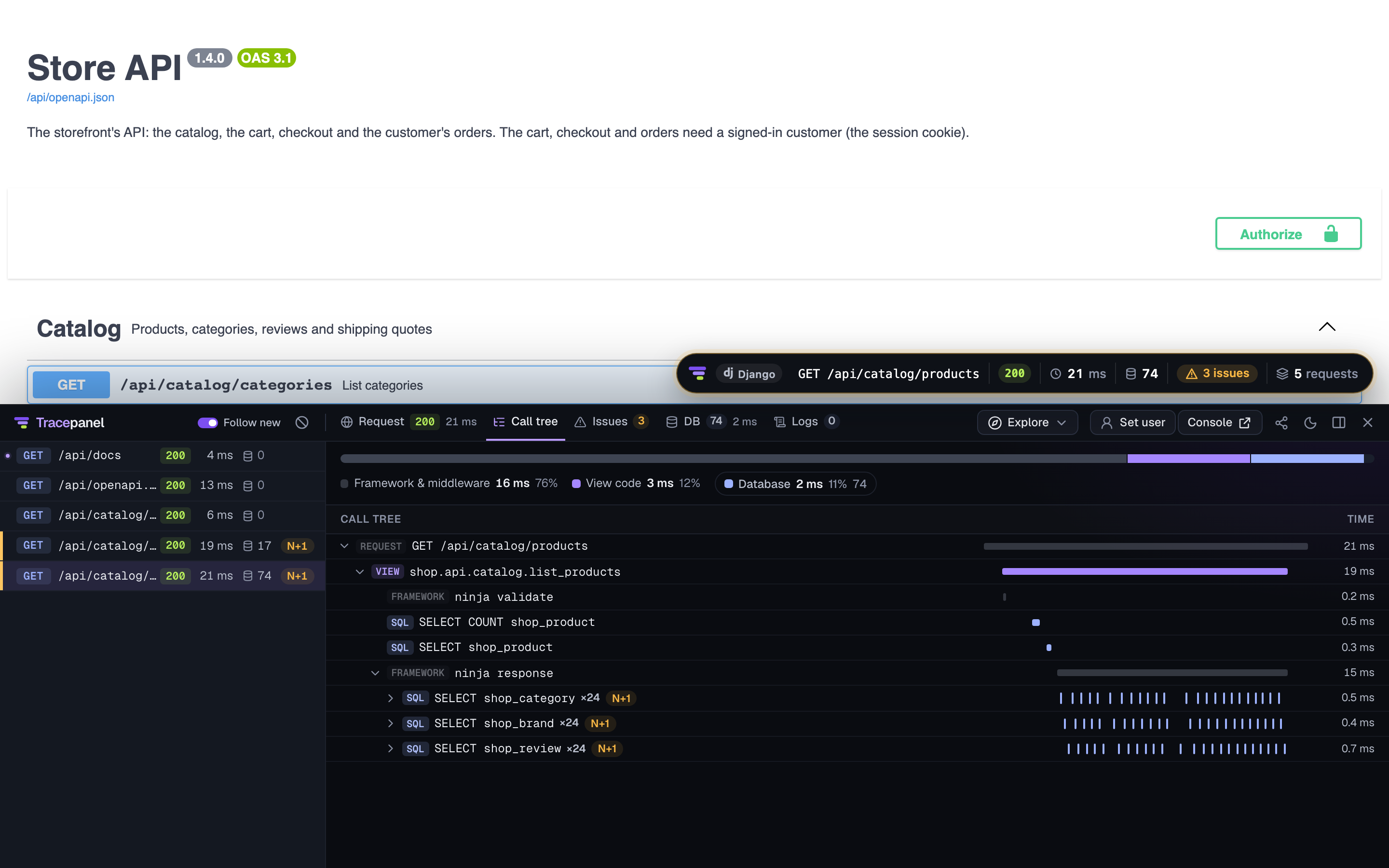Viewport: 1389px width, 868px height.
Task: Click the N+1 badge on shop_review query
Action: pos(607,748)
